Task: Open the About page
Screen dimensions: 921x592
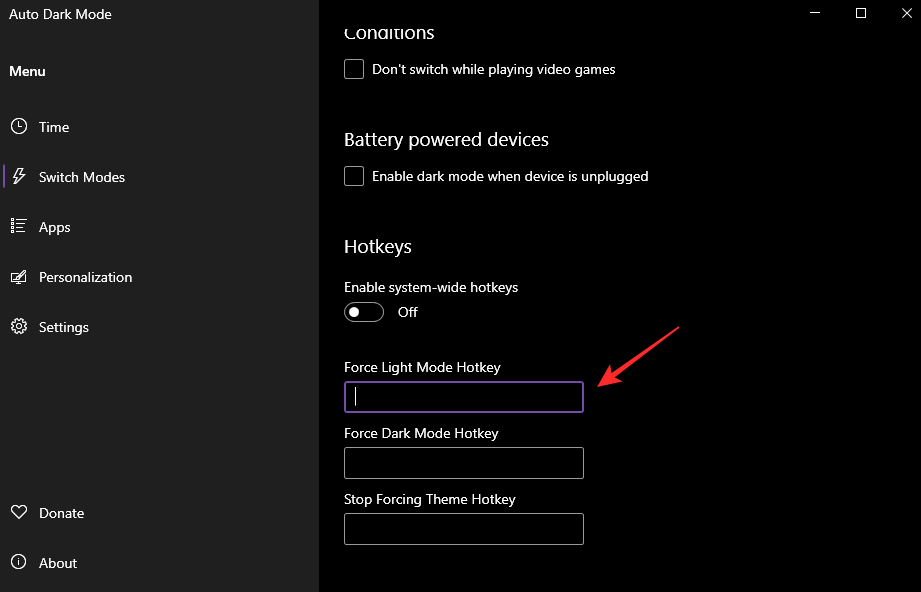Action: click(x=58, y=562)
